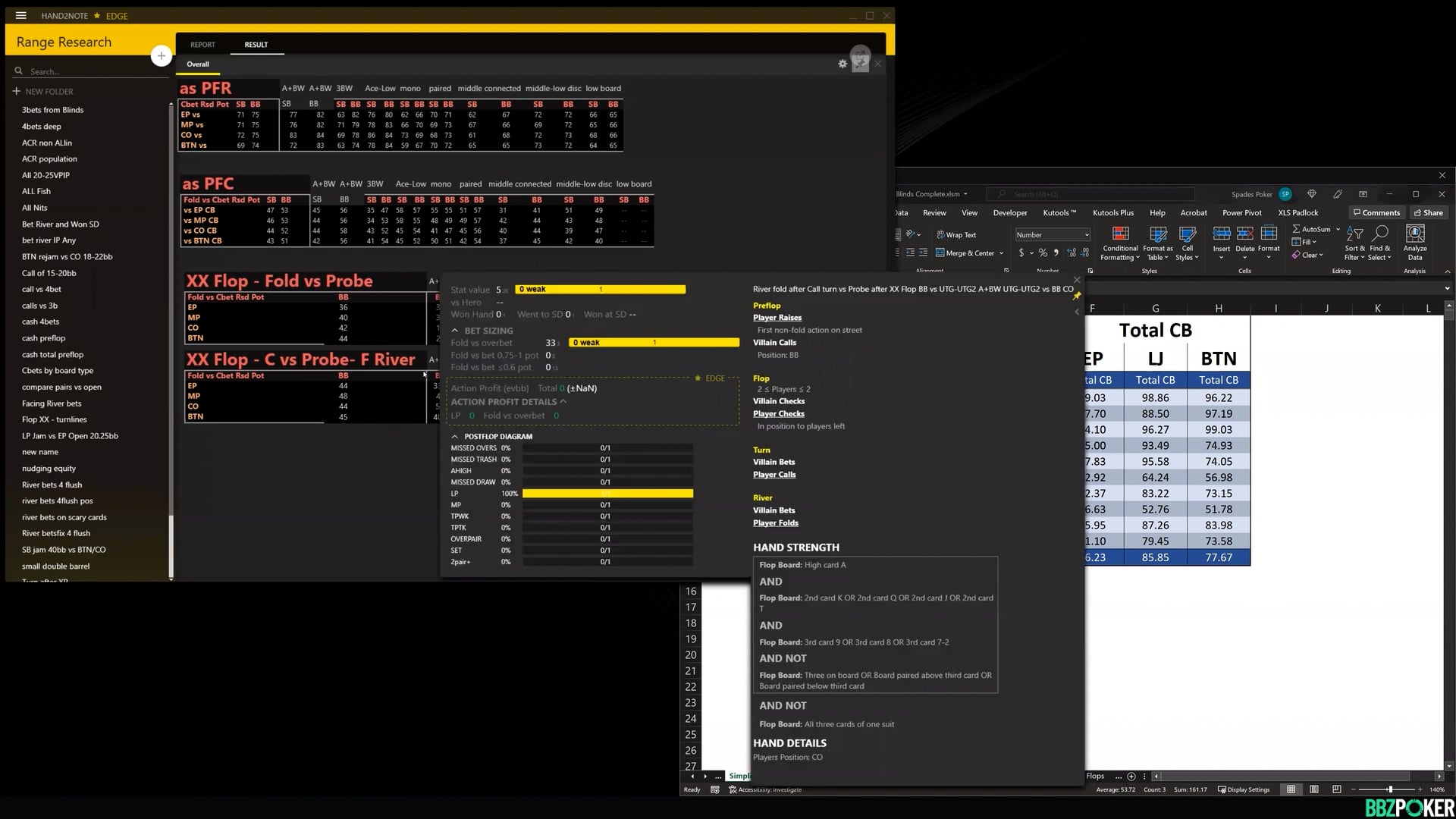Screen dimensions: 1456x819
Task: Click the Insert cells icon
Action: tap(1221, 234)
